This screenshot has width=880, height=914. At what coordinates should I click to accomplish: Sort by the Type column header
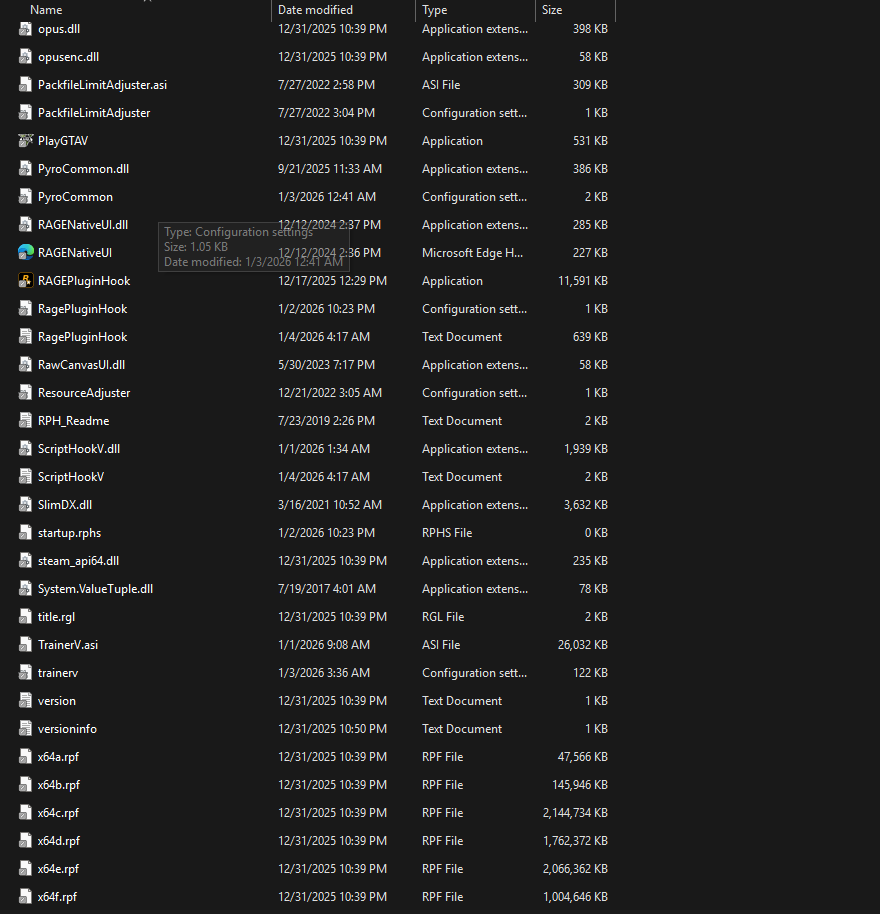point(435,10)
